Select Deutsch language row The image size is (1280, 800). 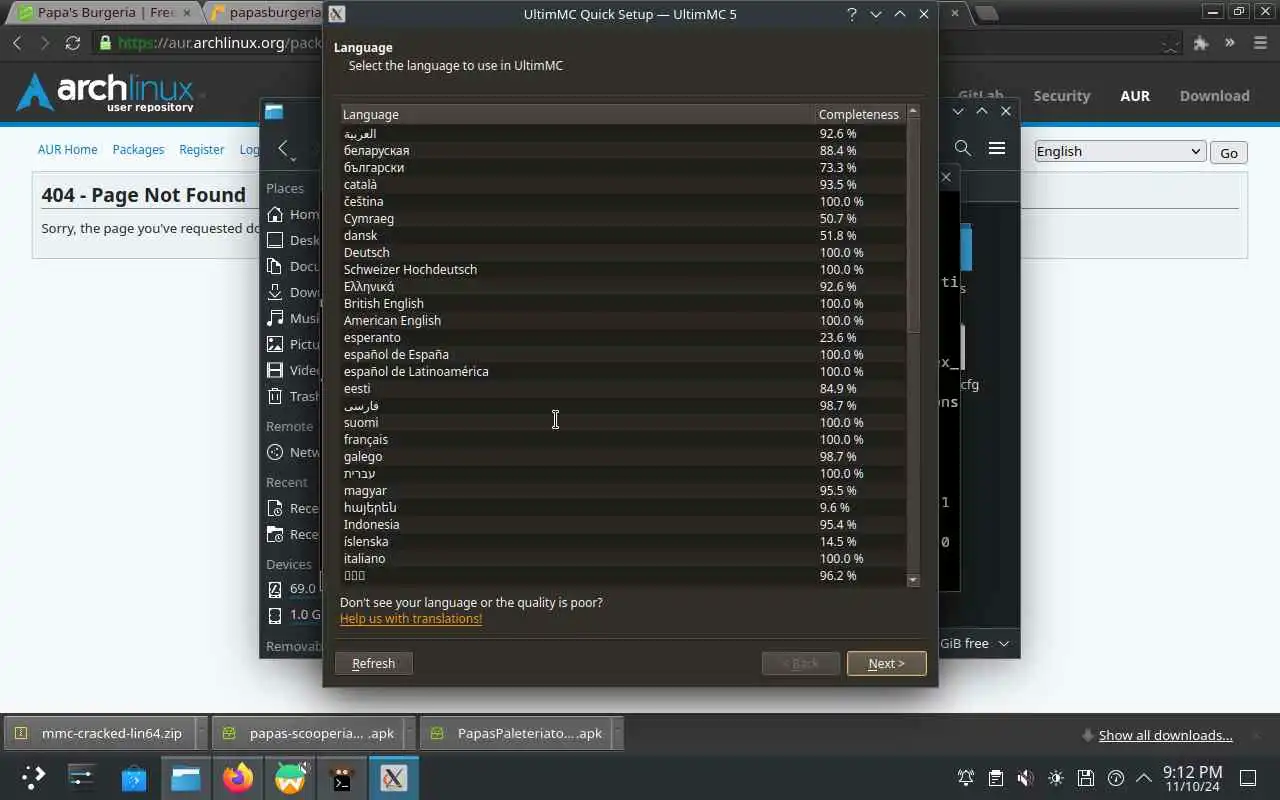pos(623,252)
